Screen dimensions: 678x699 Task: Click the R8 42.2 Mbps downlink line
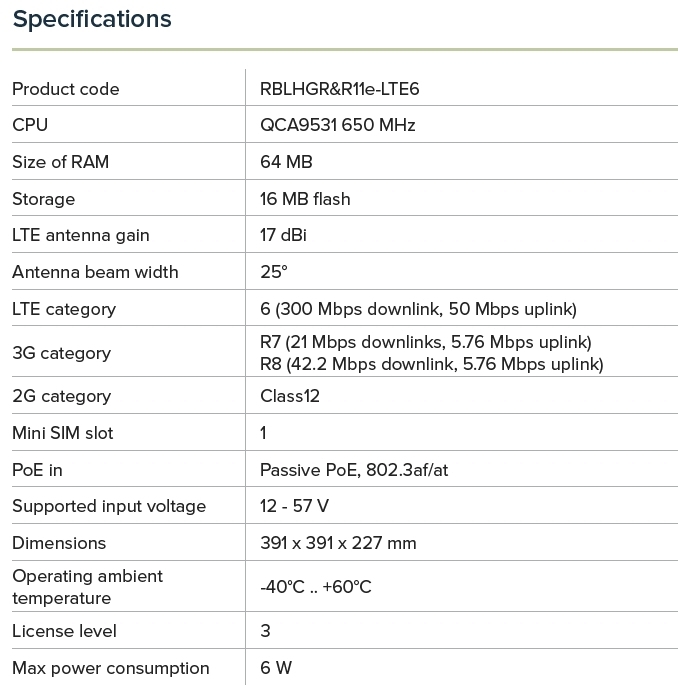[431, 364]
